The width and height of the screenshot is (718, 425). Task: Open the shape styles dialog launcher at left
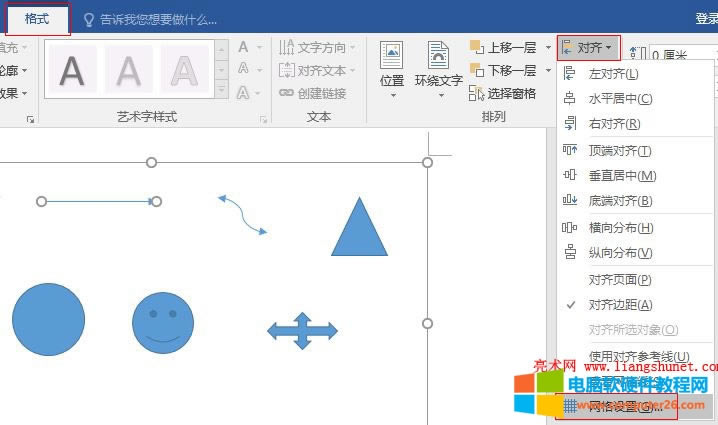(x=30, y=120)
